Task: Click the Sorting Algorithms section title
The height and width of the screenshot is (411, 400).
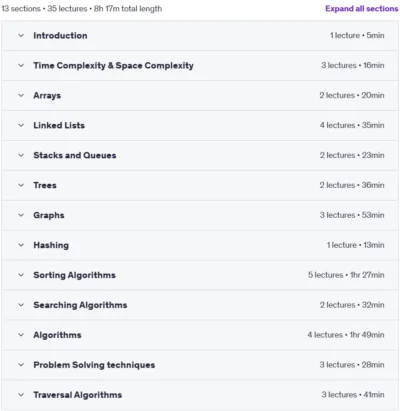Action: click(x=74, y=275)
